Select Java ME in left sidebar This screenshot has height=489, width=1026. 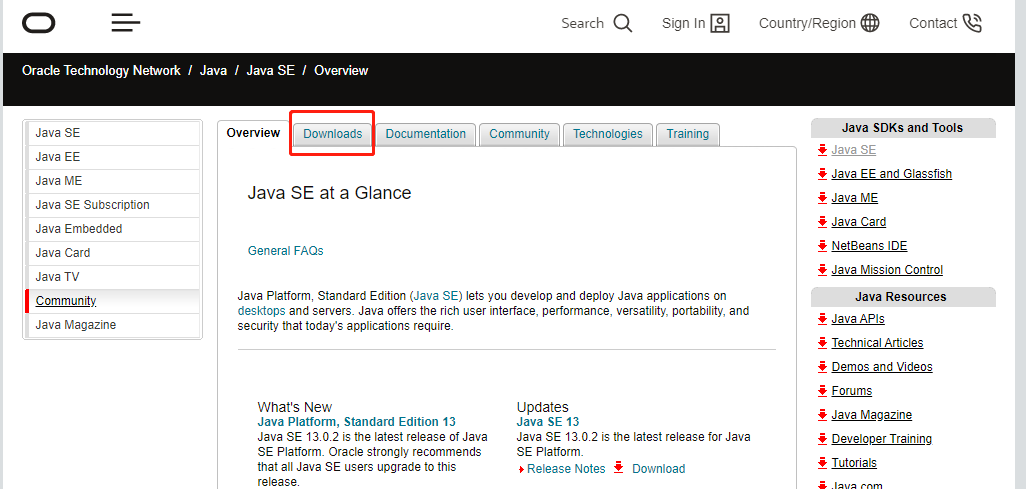(113, 181)
